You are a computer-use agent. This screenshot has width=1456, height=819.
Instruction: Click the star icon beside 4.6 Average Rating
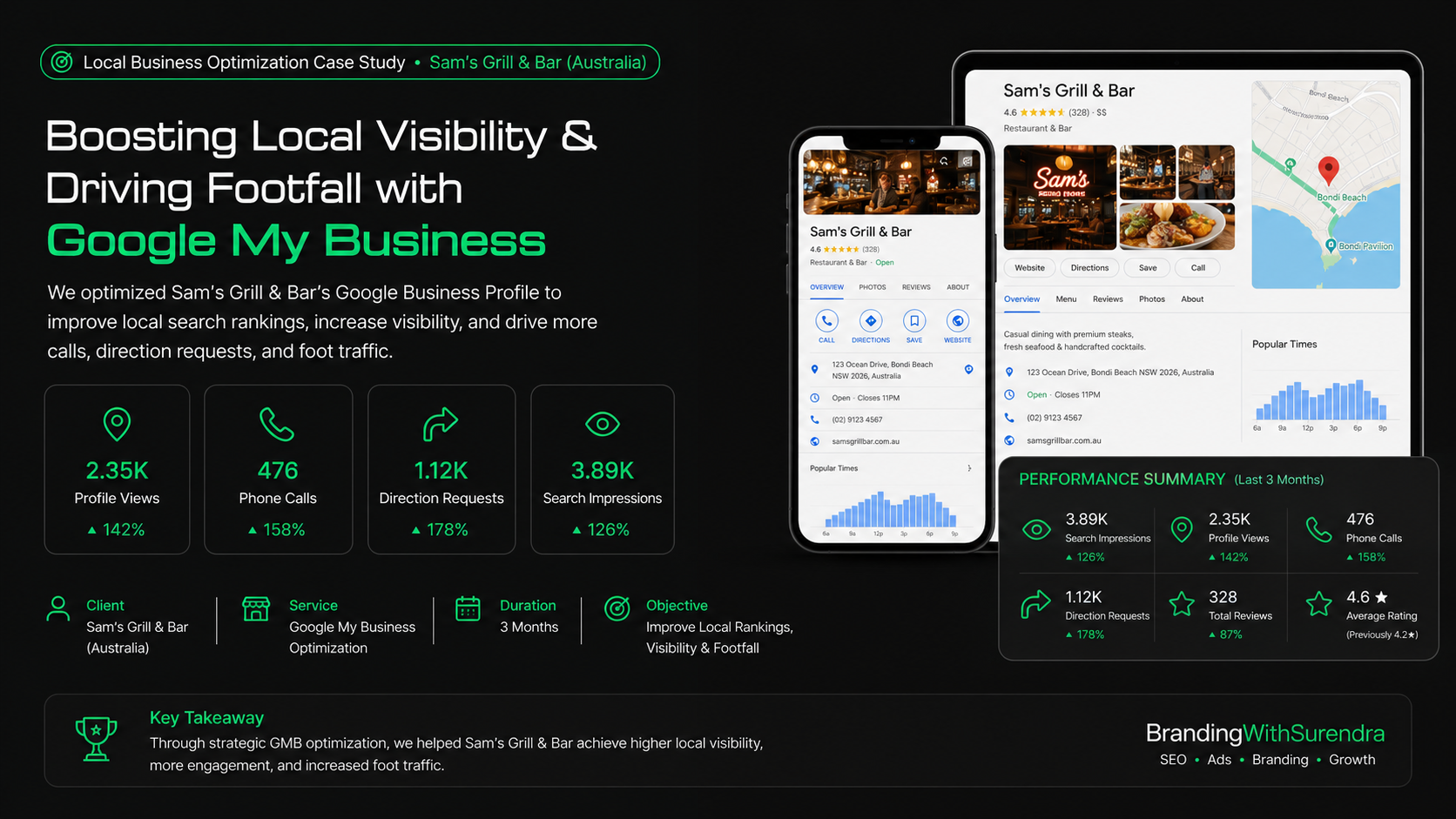pos(1319,604)
